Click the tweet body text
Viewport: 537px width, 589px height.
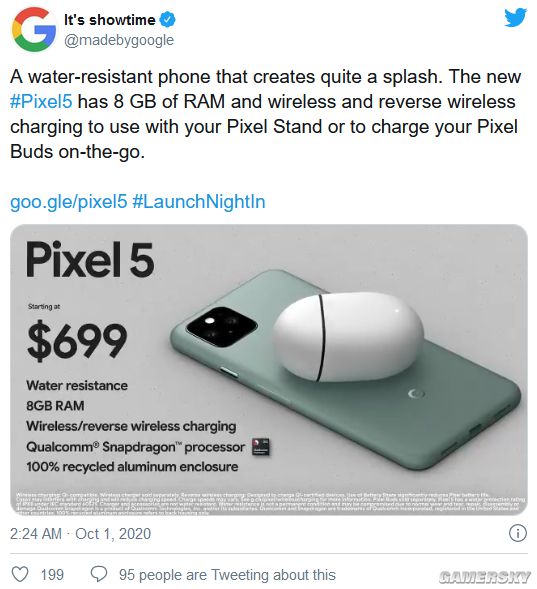[265, 114]
